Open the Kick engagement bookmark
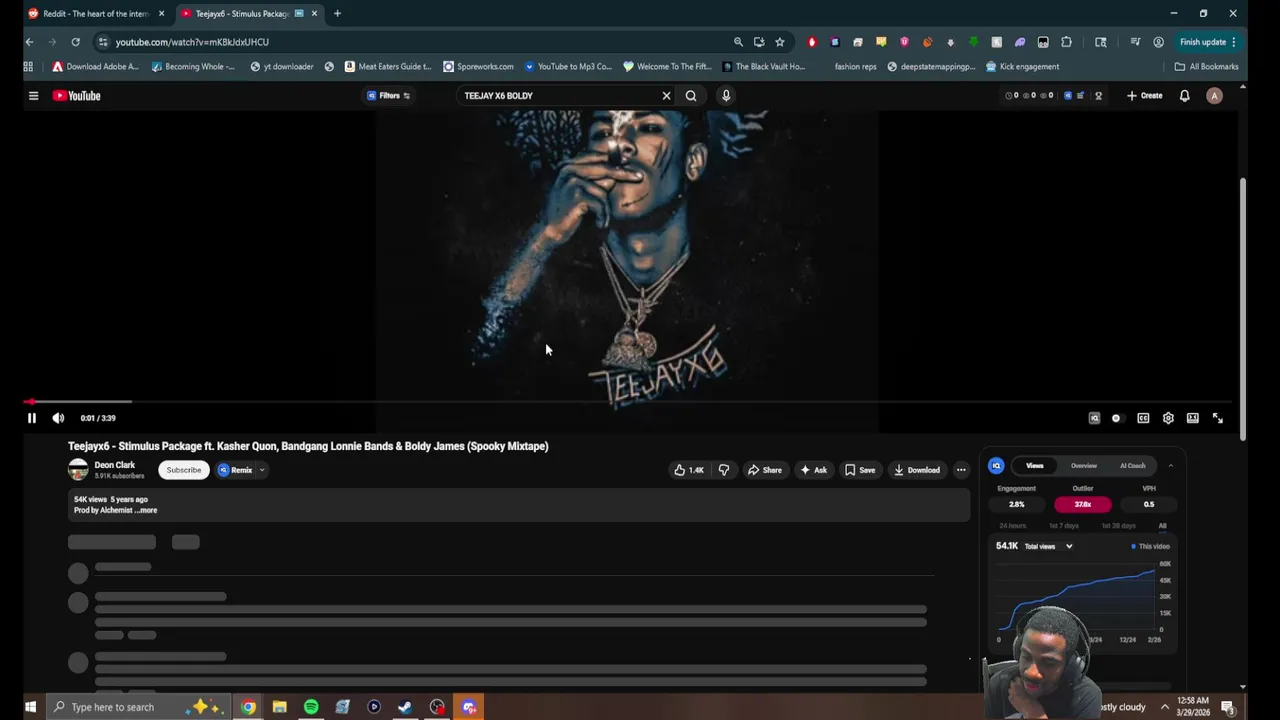Screen dimensions: 1280x720 [x=1022, y=67]
